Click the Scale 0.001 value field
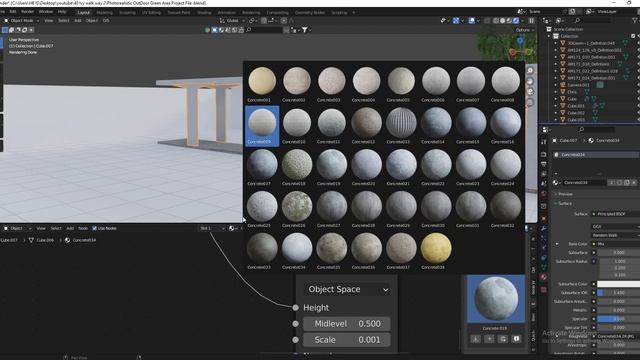This screenshot has width=640, height=360. click(x=347, y=340)
